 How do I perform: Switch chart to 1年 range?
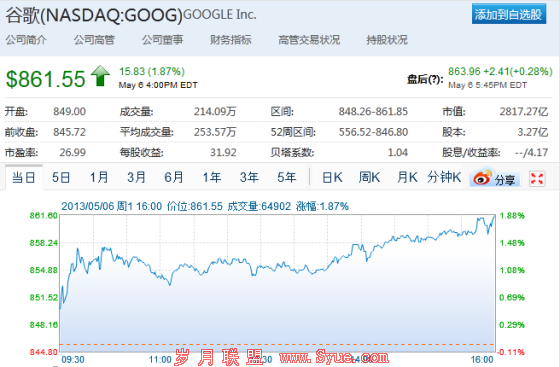coord(212,177)
